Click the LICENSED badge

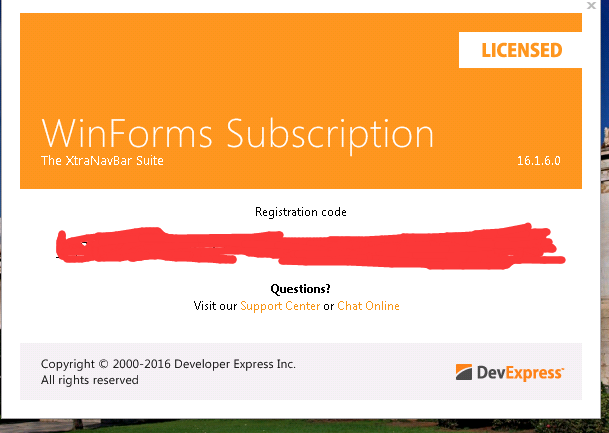(x=521, y=50)
